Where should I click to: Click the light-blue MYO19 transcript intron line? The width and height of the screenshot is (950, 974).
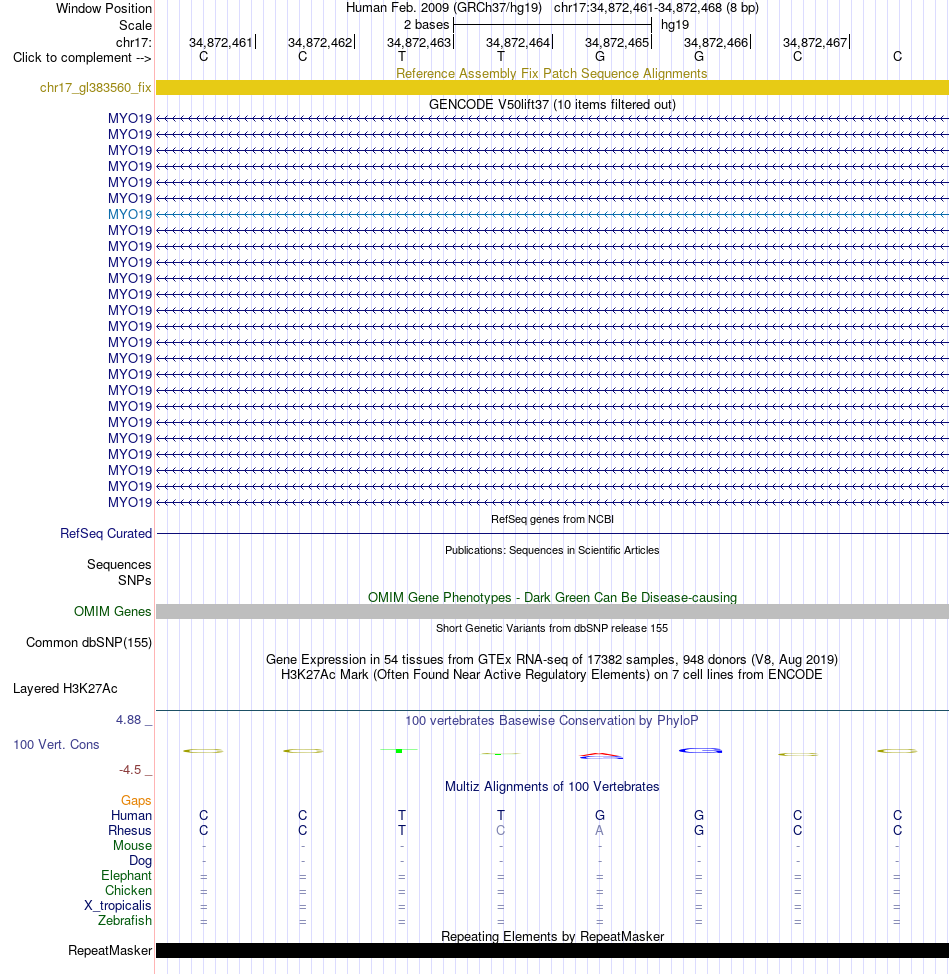pyautogui.click(x=552, y=214)
